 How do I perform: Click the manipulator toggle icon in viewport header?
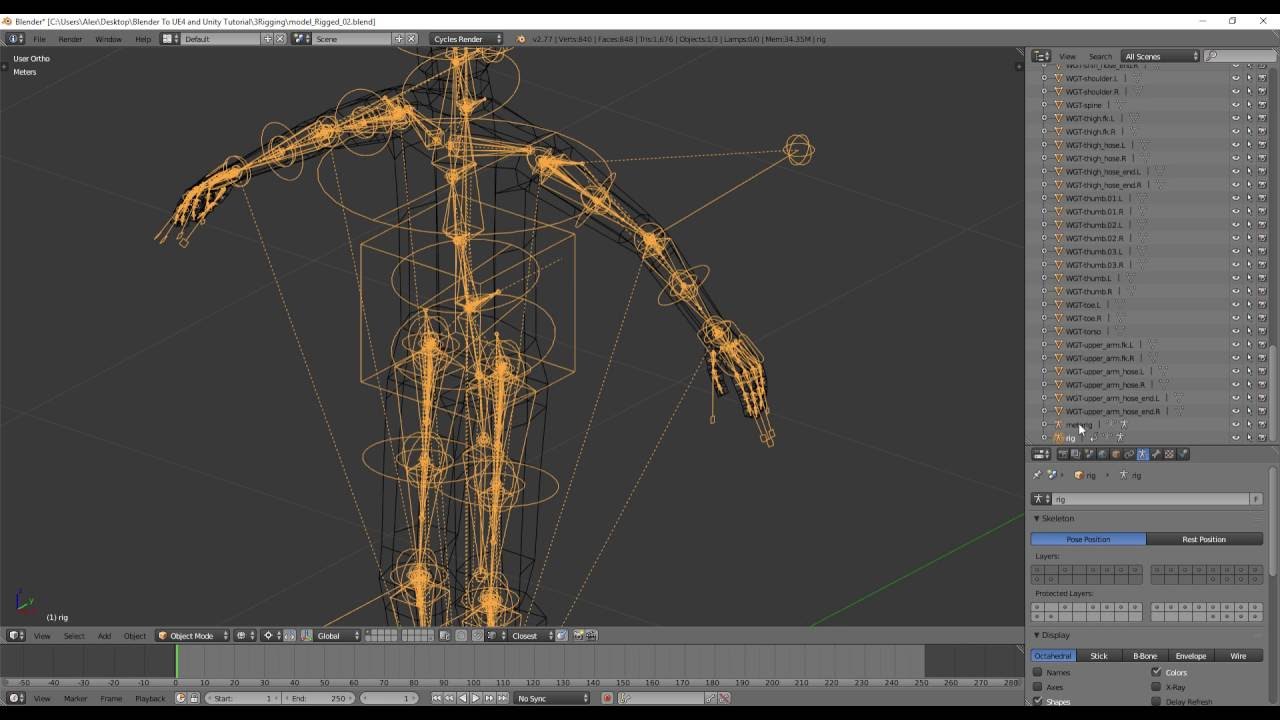pyautogui.click(x=289, y=635)
